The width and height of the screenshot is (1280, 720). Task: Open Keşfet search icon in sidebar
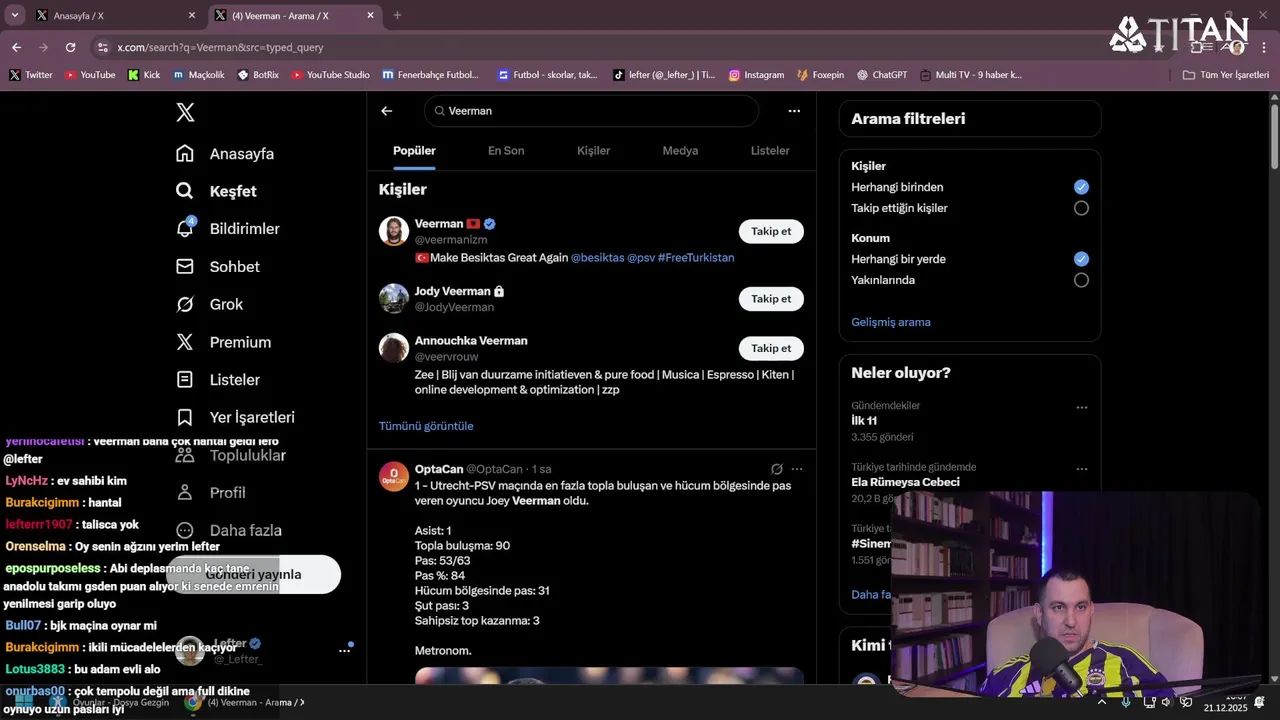(185, 191)
